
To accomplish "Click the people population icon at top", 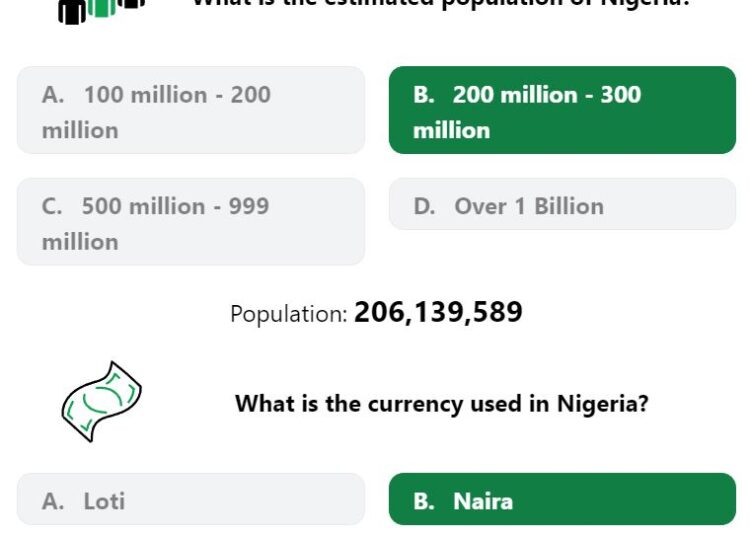I will pos(101,11).
